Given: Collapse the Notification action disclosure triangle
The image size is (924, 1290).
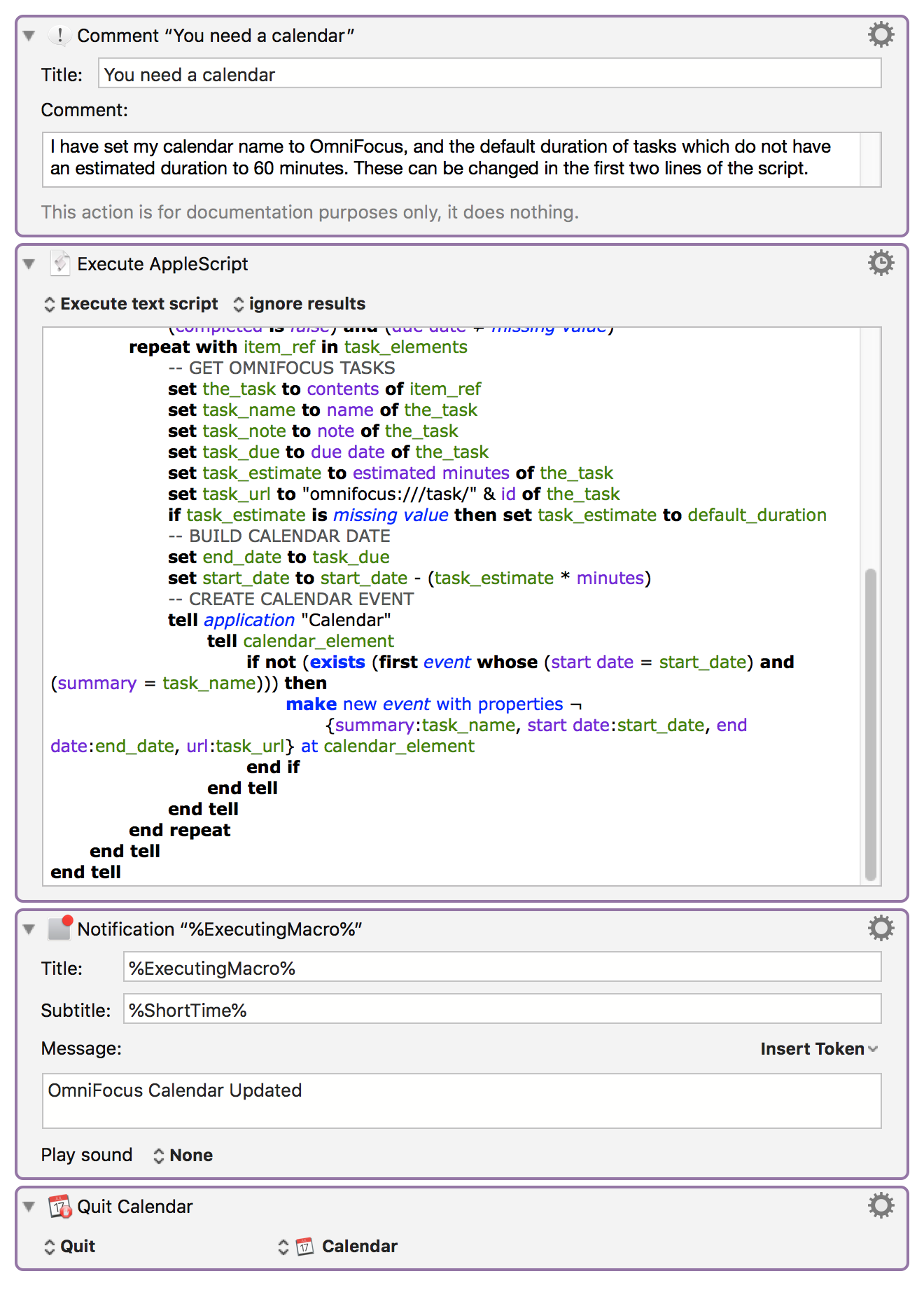Looking at the screenshot, I should (29, 929).
